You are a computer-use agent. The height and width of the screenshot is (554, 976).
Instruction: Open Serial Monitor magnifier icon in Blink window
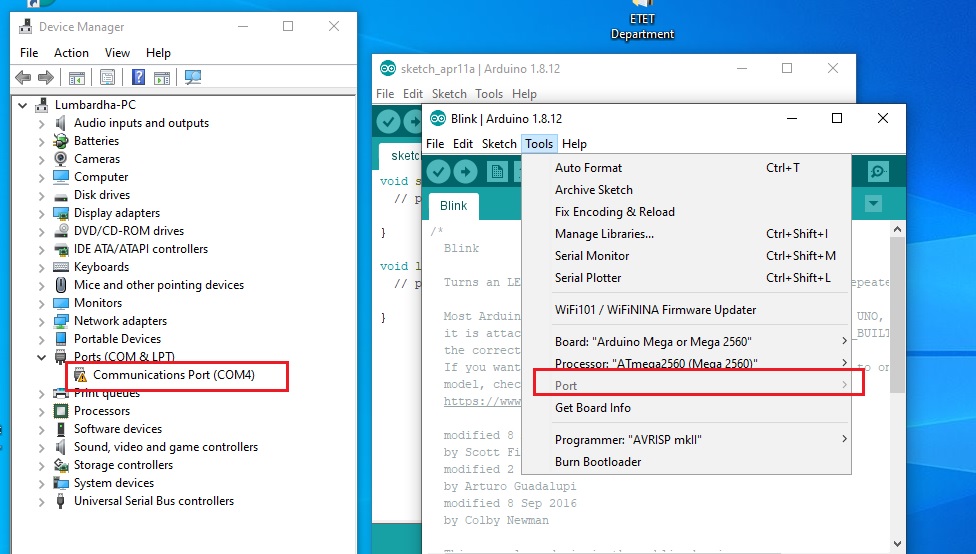[x=878, y=171]
